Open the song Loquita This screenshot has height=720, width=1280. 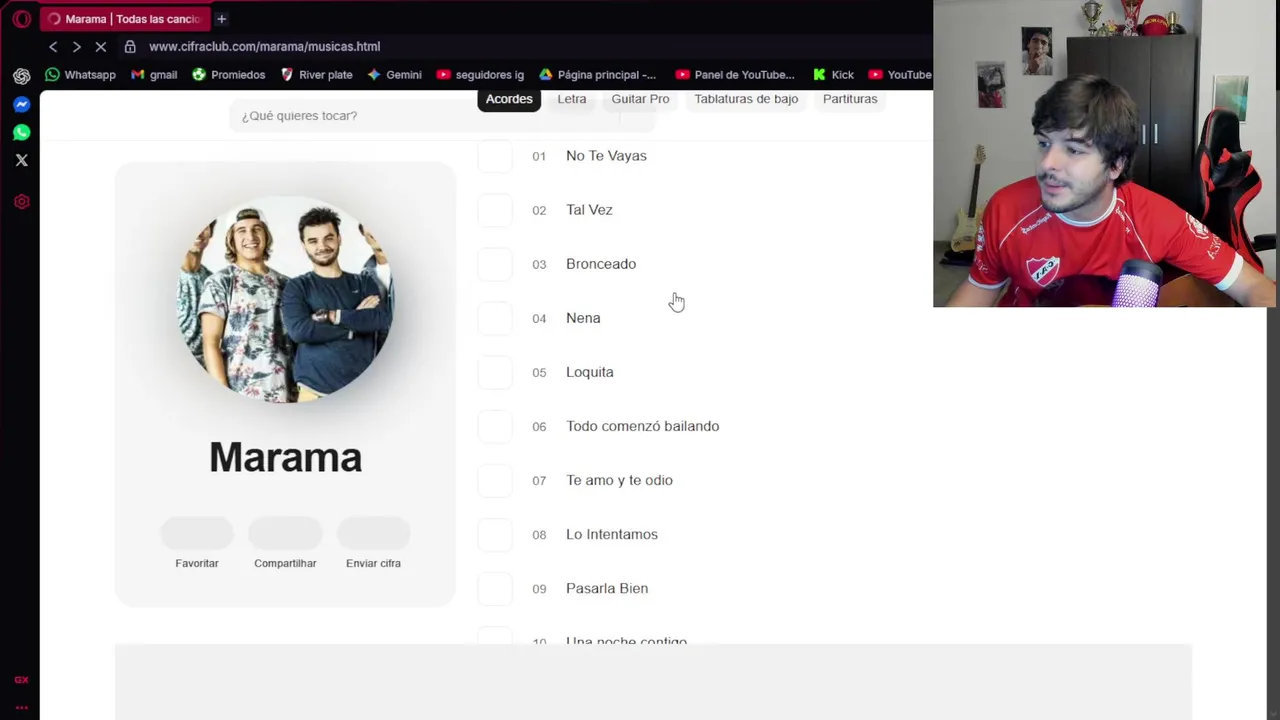590,372
